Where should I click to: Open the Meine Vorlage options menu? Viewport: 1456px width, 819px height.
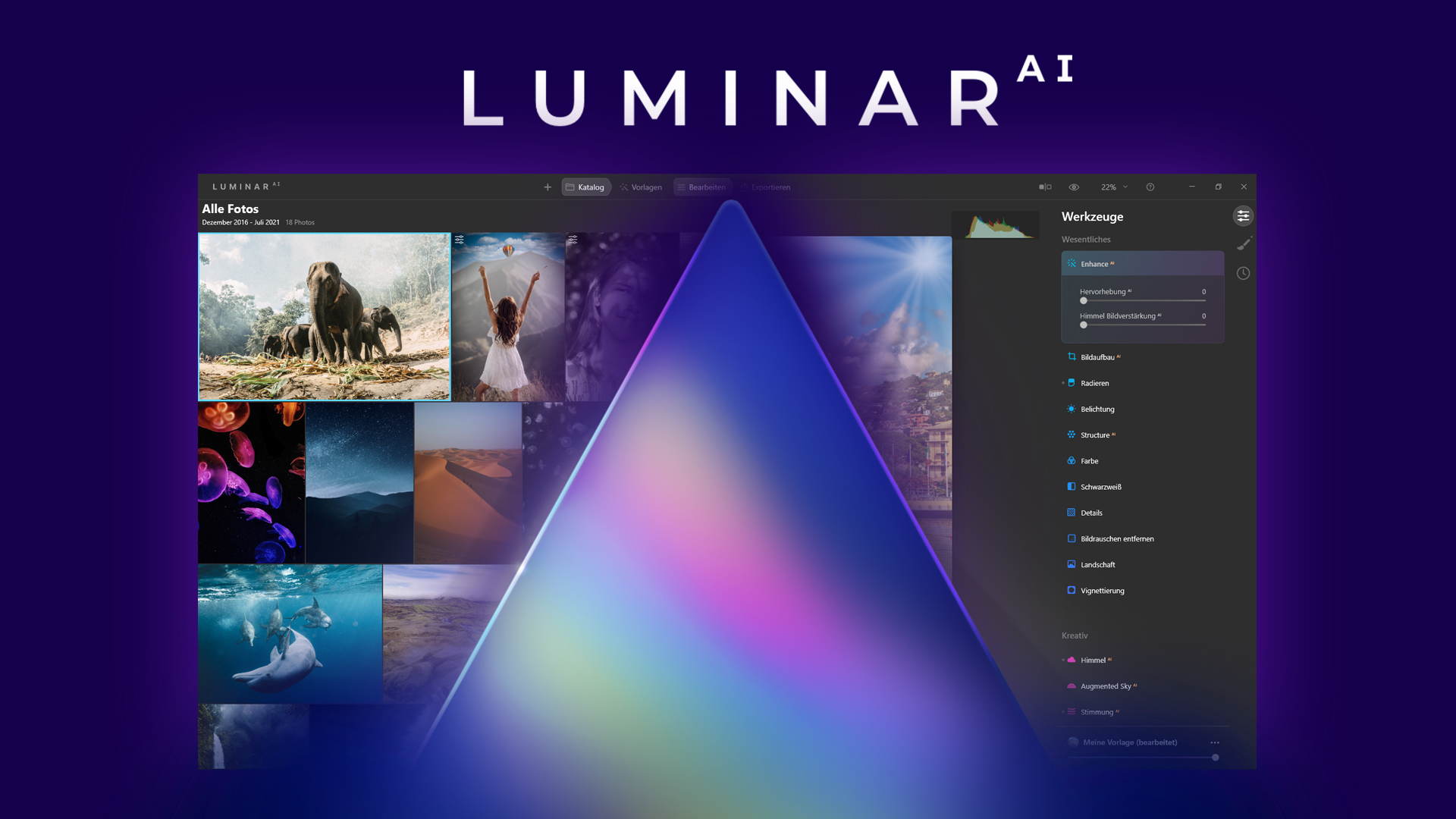1215,742
